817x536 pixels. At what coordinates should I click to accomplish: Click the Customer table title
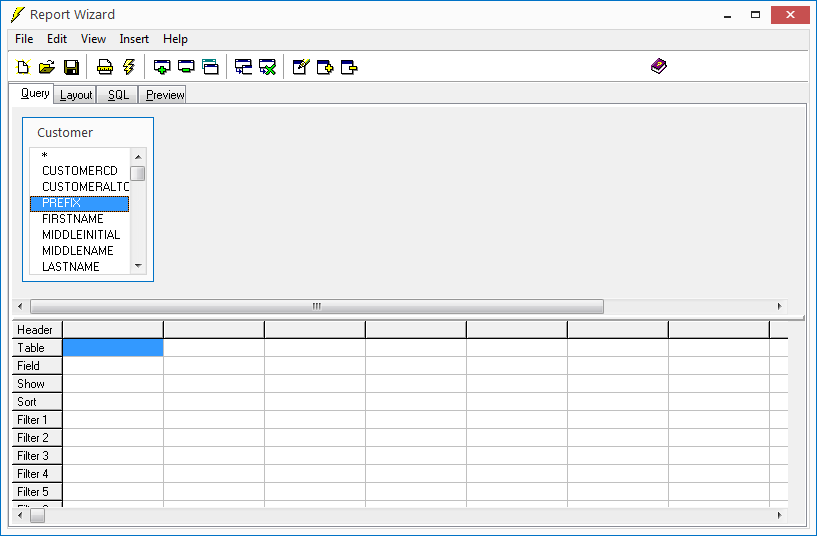pos(65,133)
